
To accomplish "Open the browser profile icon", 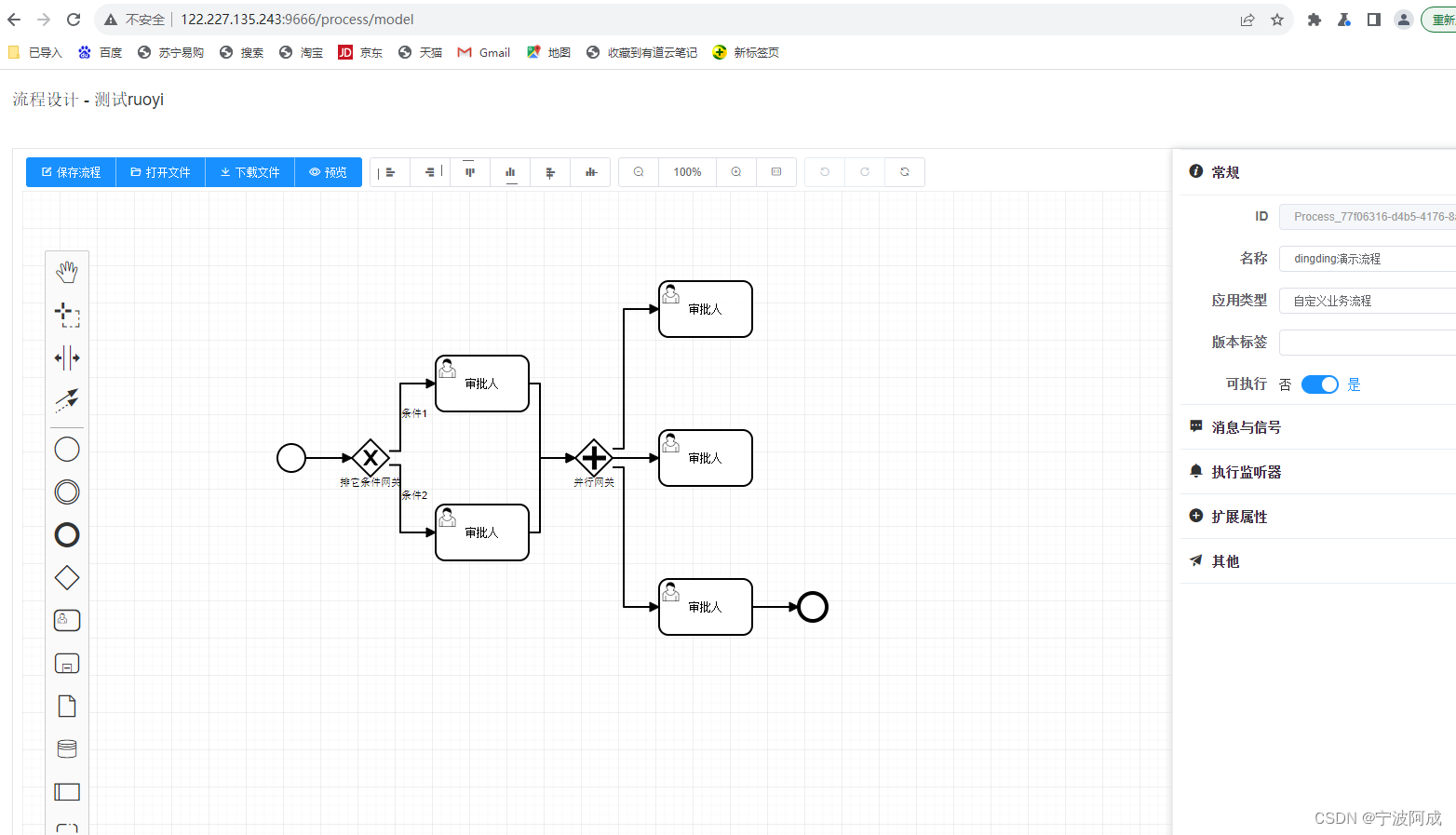I will (x=1404, y=20).
